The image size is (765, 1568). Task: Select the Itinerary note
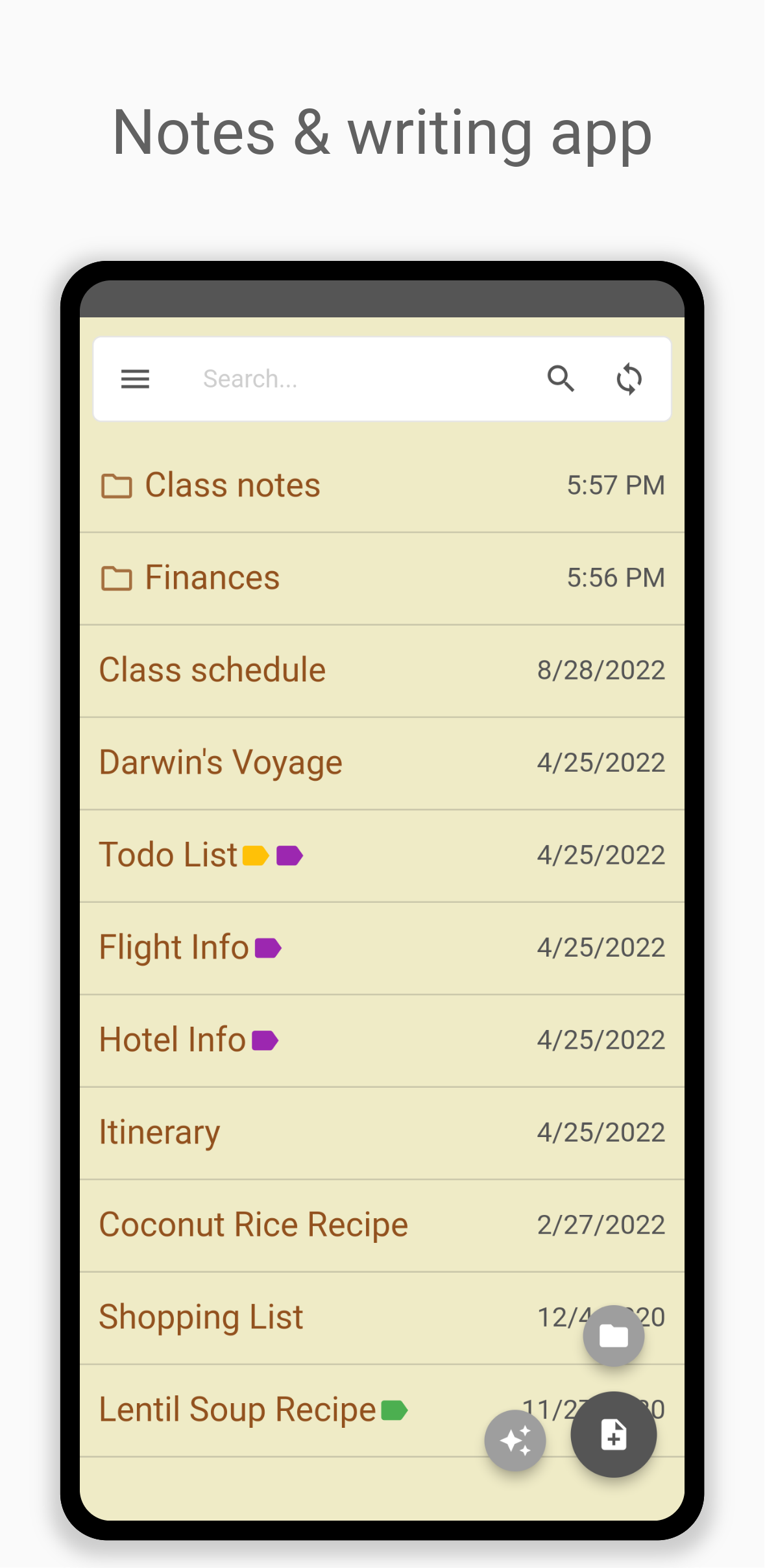pos(160,1133)
